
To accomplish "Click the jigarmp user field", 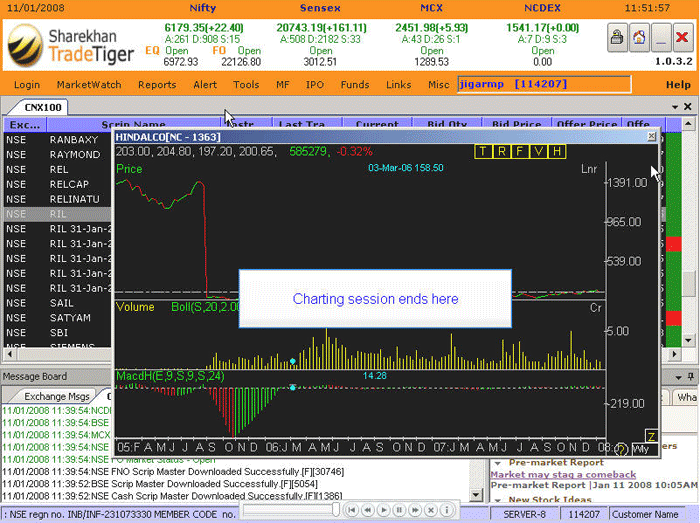I will pyautogui.click(x=544, y=84).
